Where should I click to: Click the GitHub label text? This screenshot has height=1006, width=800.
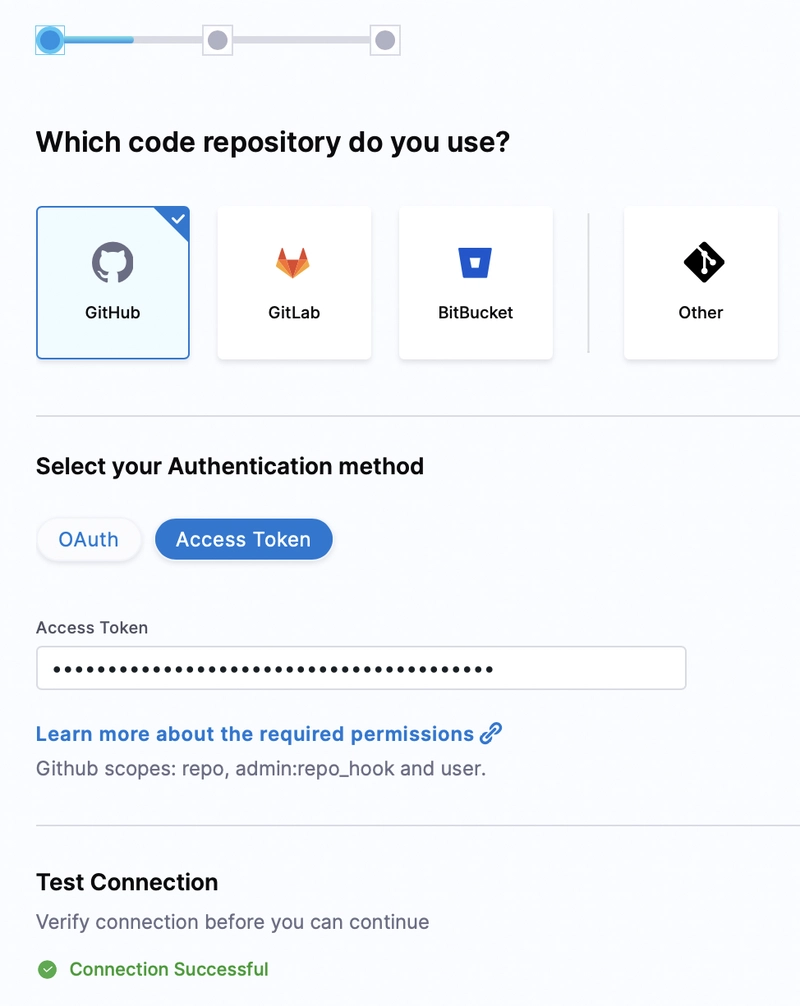point(113,312)
